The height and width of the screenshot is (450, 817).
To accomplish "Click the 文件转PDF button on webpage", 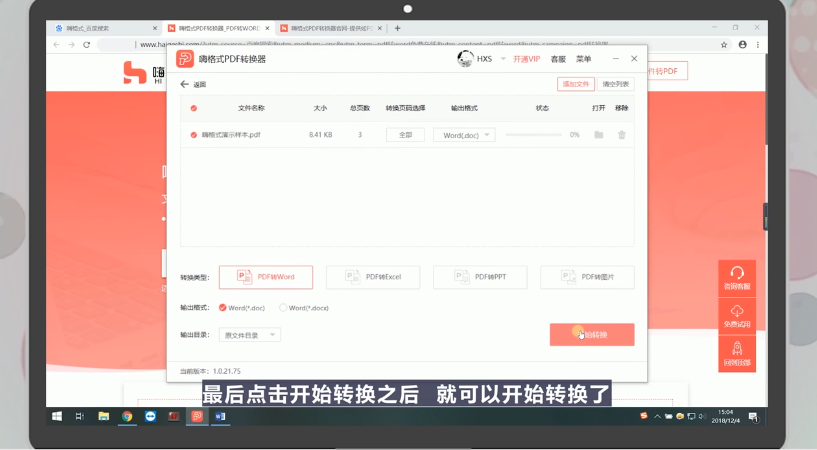I will pos(667,71).
